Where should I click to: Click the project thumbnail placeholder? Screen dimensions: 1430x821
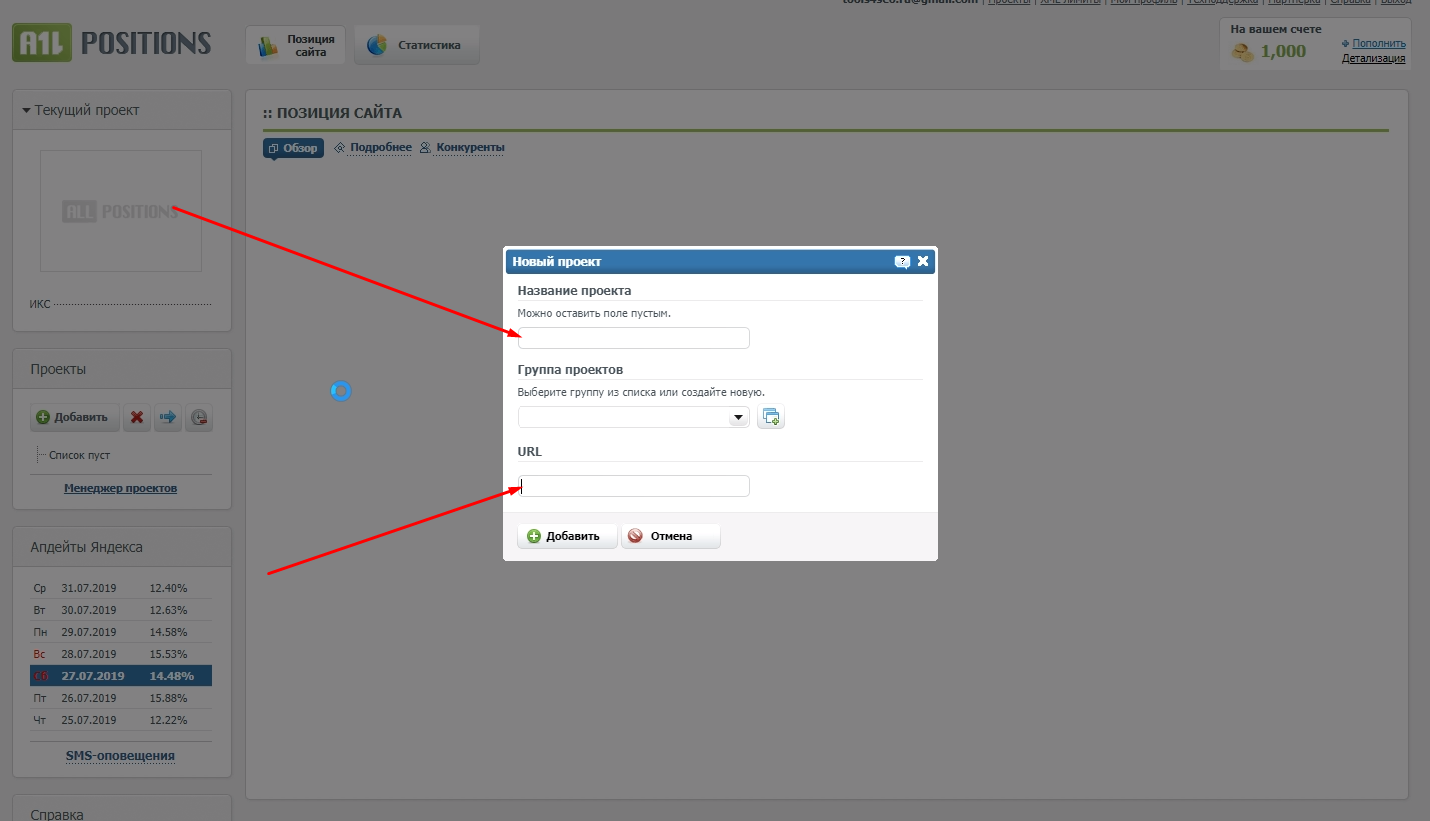[x=121, y=211]
